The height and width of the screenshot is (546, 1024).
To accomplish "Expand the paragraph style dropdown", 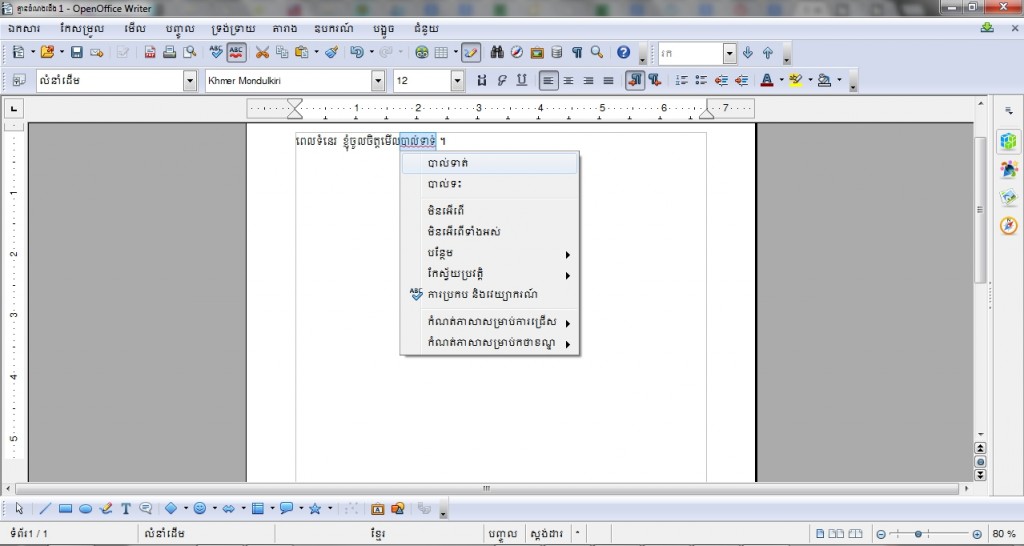I will click(189, 80).
